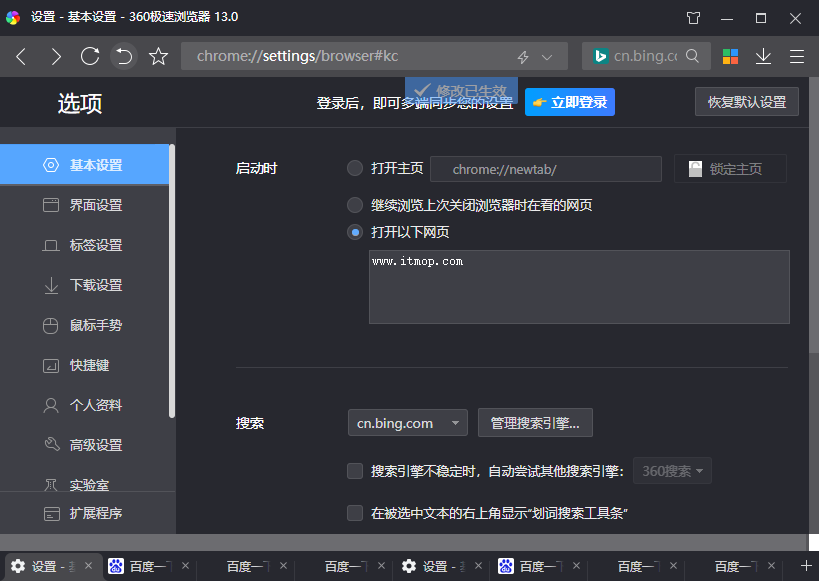Open the hamburger main menu icon

coord(797,57)
